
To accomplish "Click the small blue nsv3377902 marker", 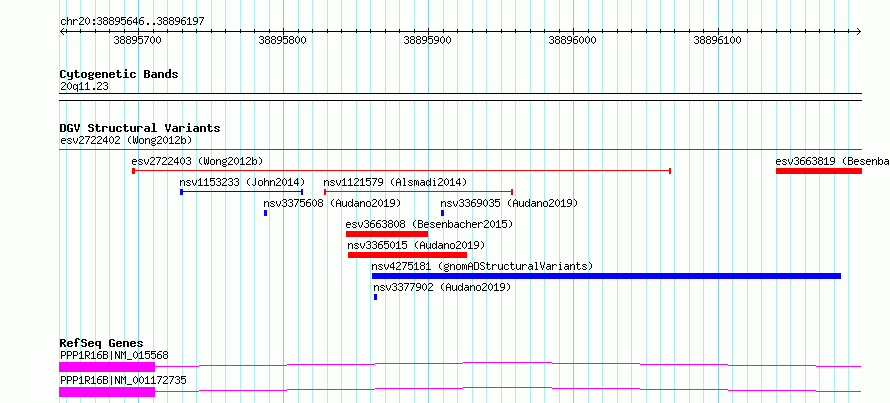I will click(375, 297).
